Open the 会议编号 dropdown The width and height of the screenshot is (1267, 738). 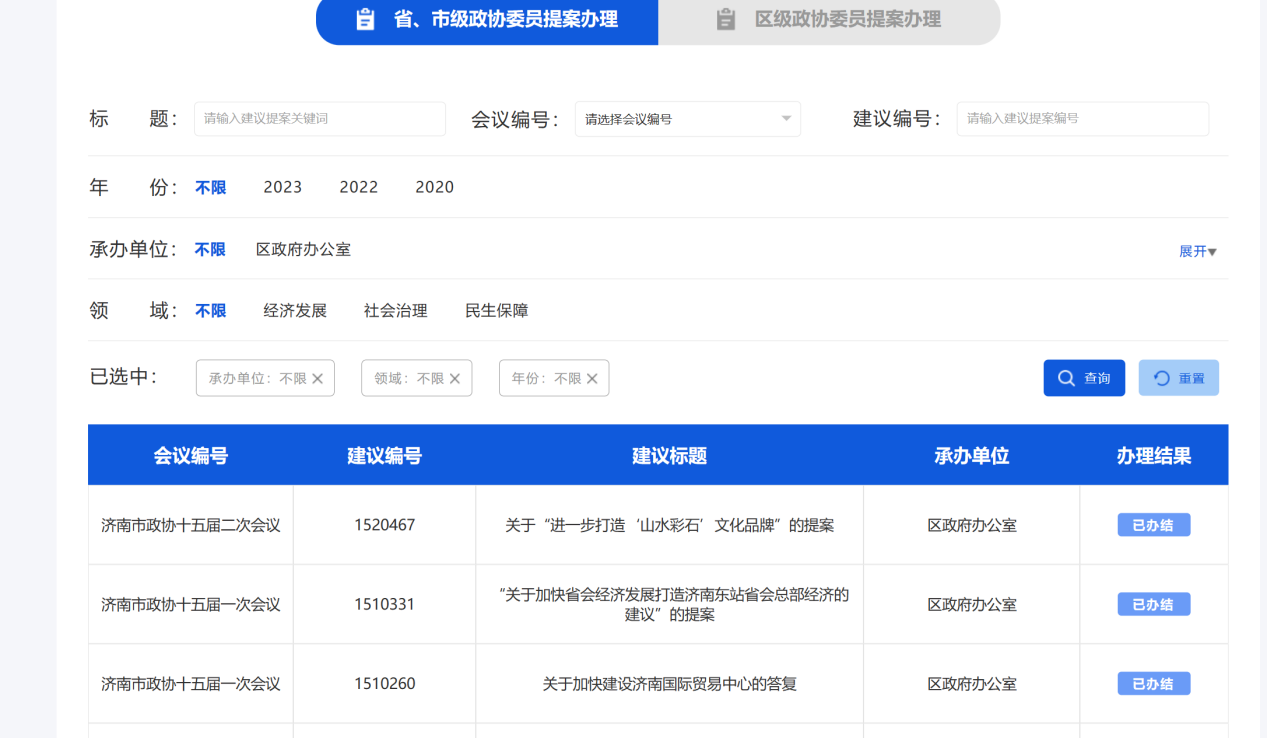point(687,119)
